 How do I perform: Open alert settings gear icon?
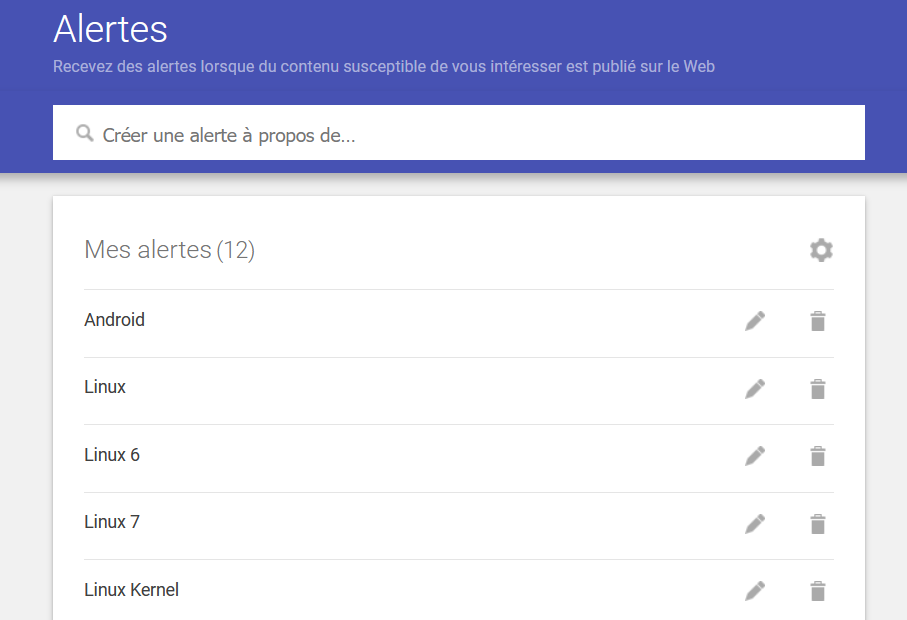point(821,250)
